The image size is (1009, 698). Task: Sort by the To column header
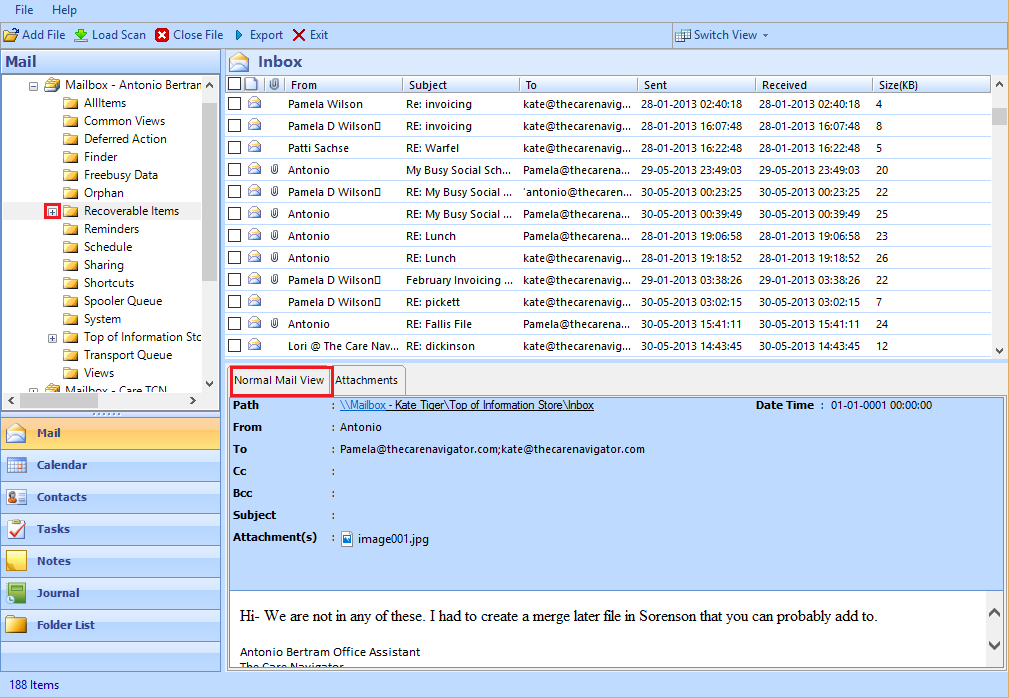579,84
